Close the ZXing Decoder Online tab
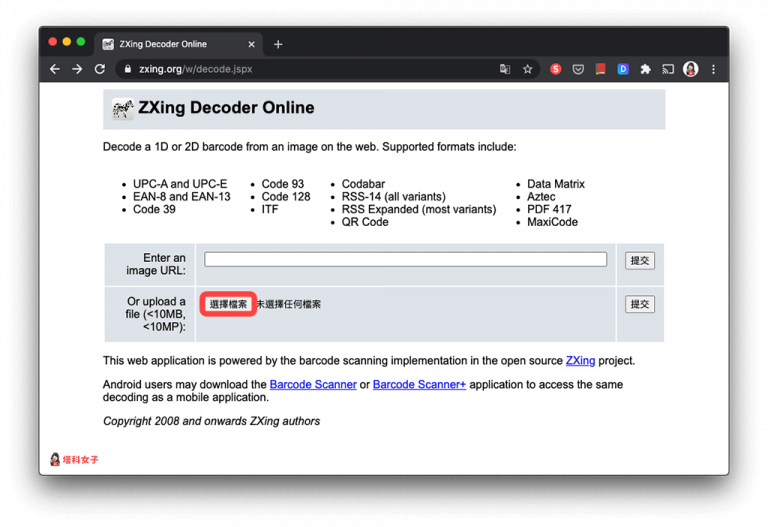 [x=251, y=44]
